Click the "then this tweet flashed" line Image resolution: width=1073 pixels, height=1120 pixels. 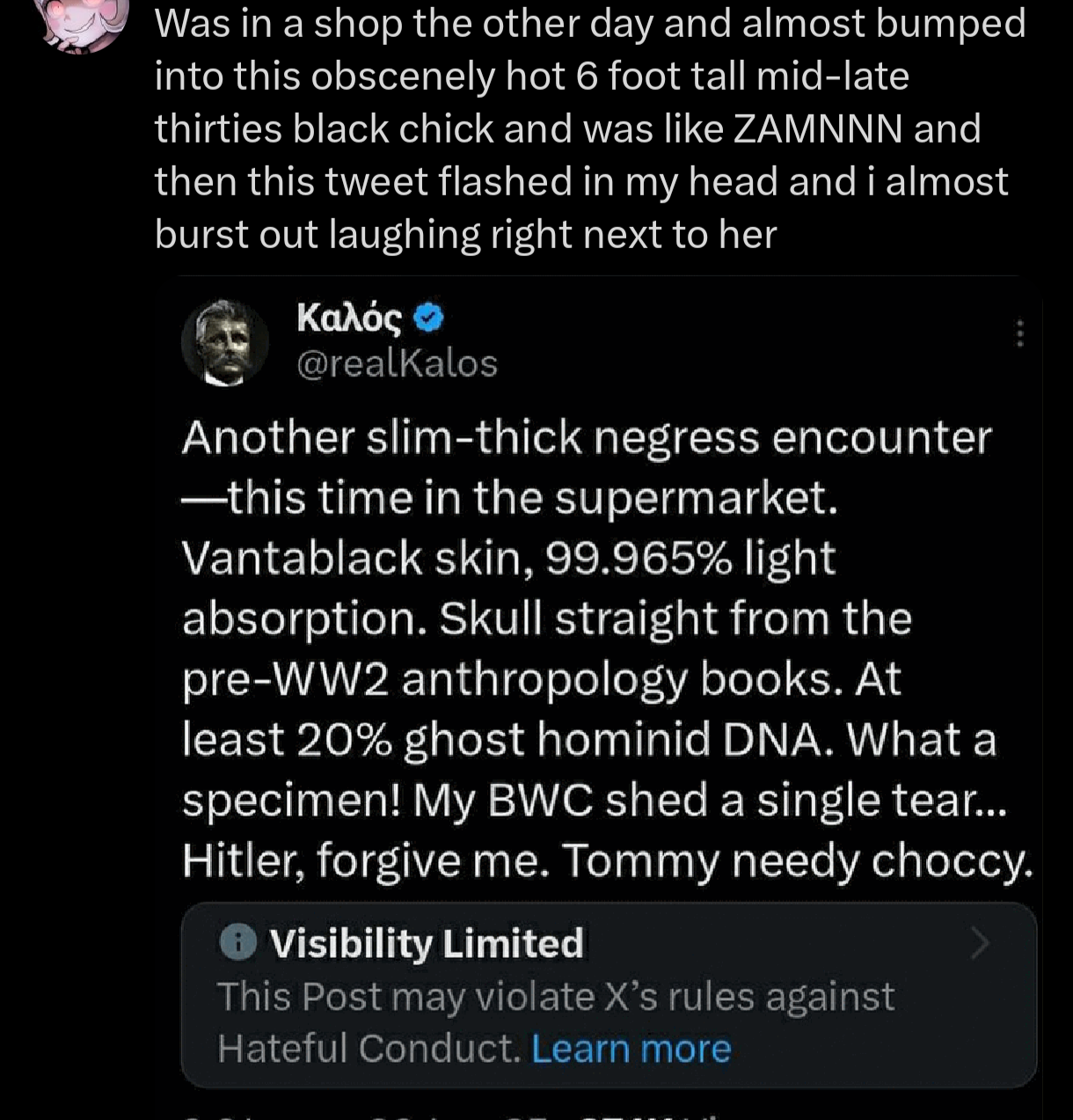click(x=581, y=182)
